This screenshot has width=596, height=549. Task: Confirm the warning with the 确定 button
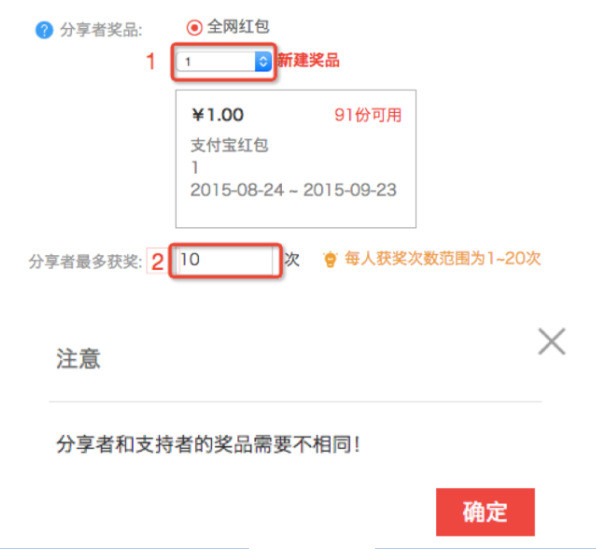coord(485,512)
